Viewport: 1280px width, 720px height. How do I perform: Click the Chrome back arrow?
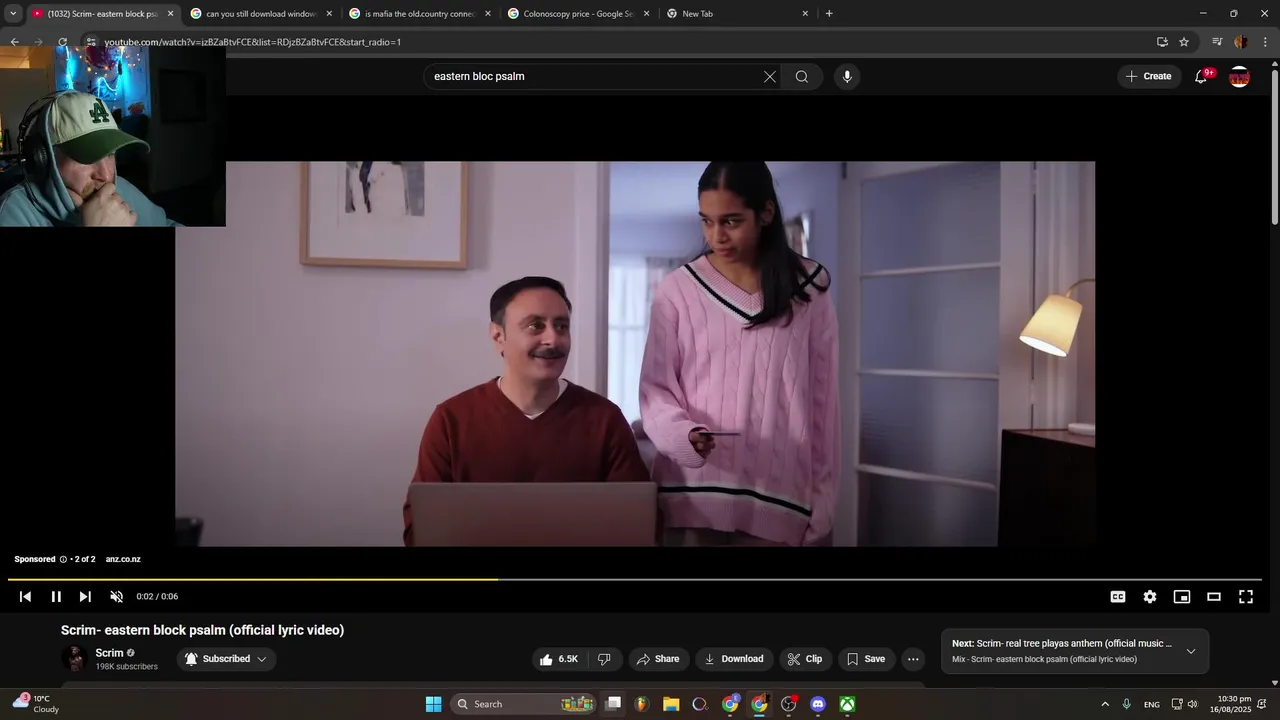[15, 42]
